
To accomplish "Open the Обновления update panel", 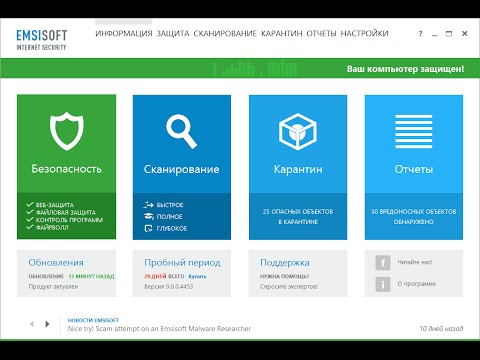I will pyautogui.click(x=66, y=273).
